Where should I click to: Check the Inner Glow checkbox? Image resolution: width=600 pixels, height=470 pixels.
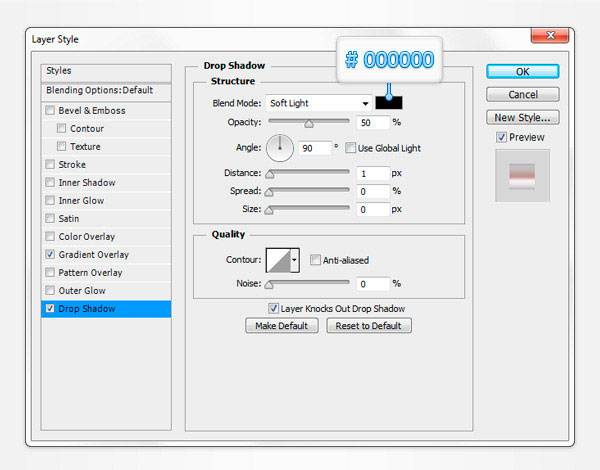tap(50, 200)
